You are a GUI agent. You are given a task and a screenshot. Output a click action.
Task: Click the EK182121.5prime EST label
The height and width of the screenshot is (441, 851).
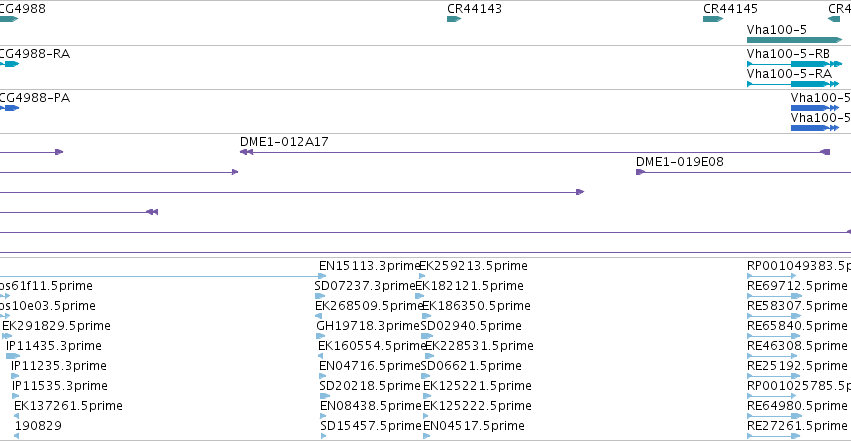[x=469, y=286]
